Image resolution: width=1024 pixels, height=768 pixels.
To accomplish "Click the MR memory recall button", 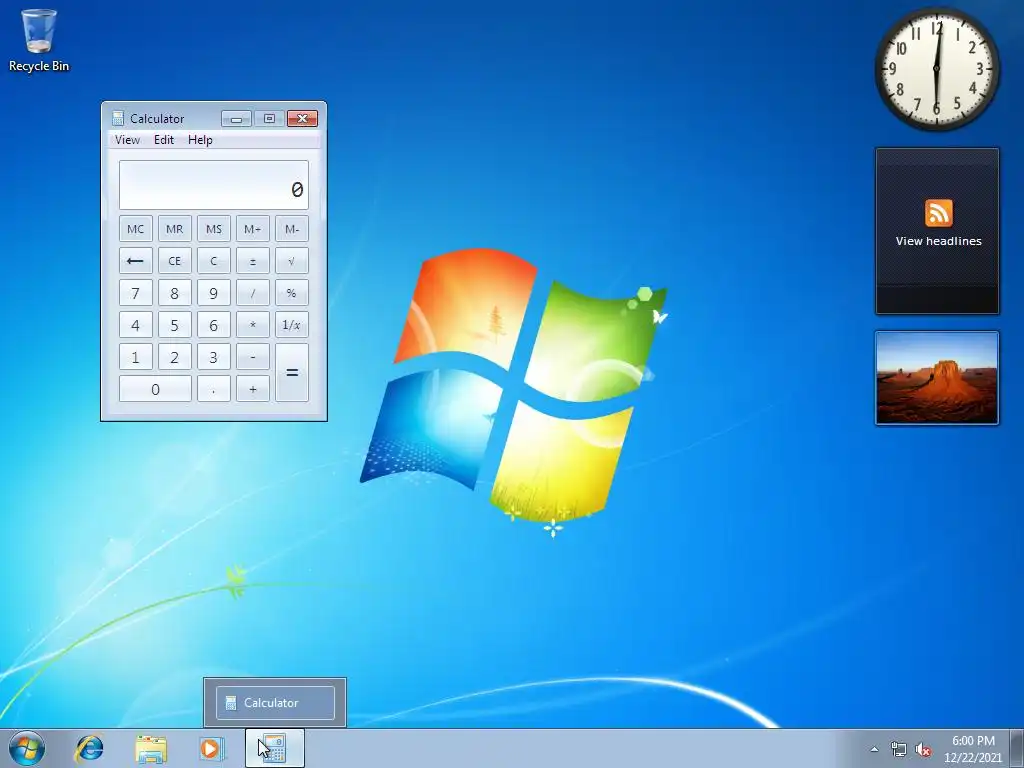I will (x=174, y=229).
